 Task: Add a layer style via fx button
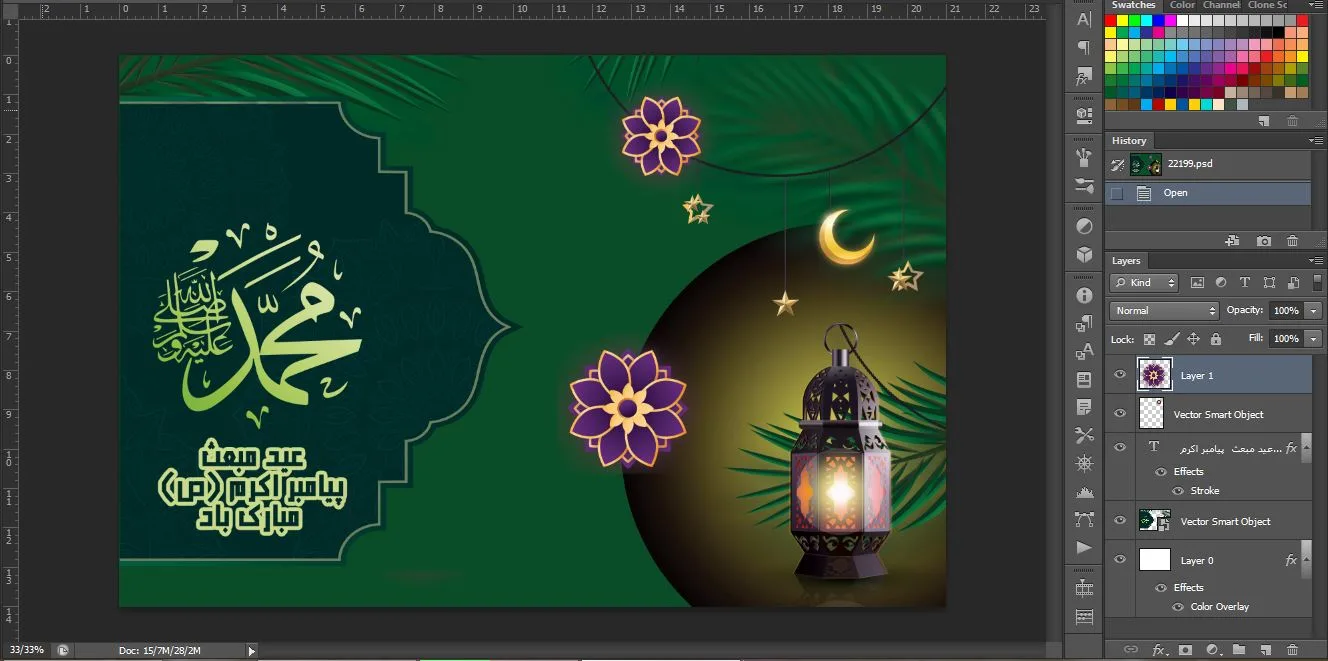coord(1158,650)
